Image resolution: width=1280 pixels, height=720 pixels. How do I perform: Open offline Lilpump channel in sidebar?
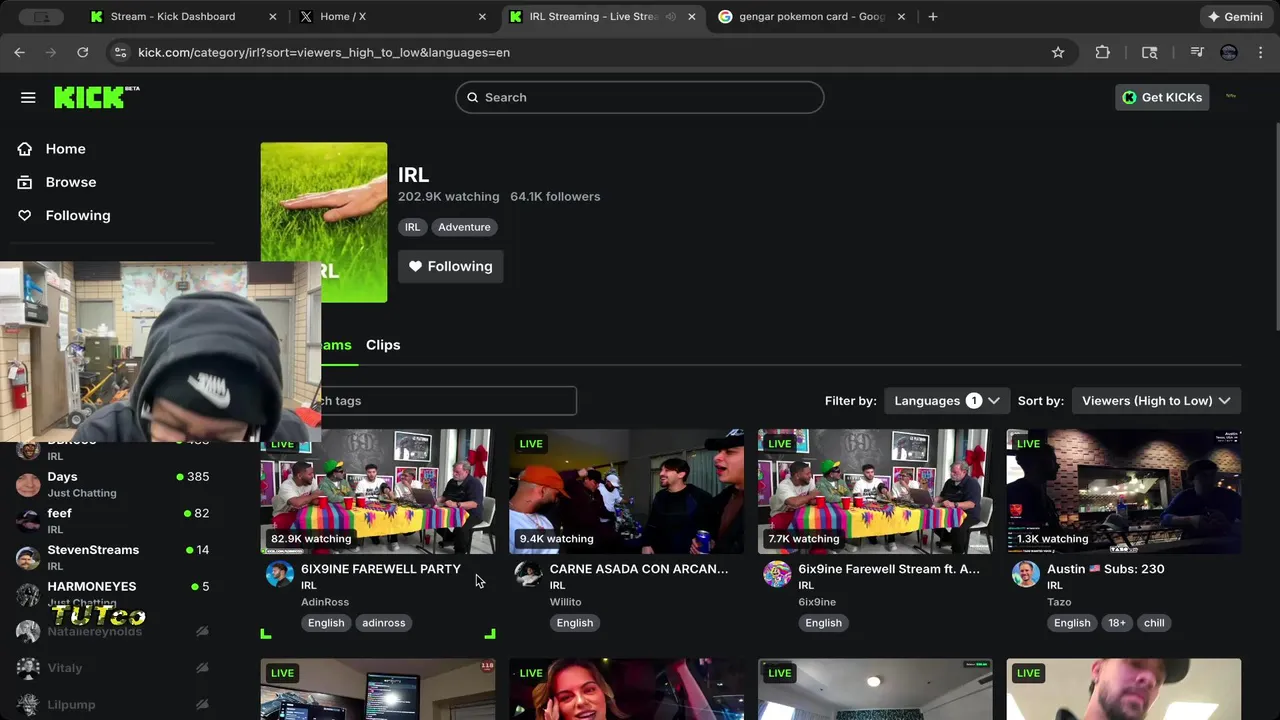tap(112, 704)
